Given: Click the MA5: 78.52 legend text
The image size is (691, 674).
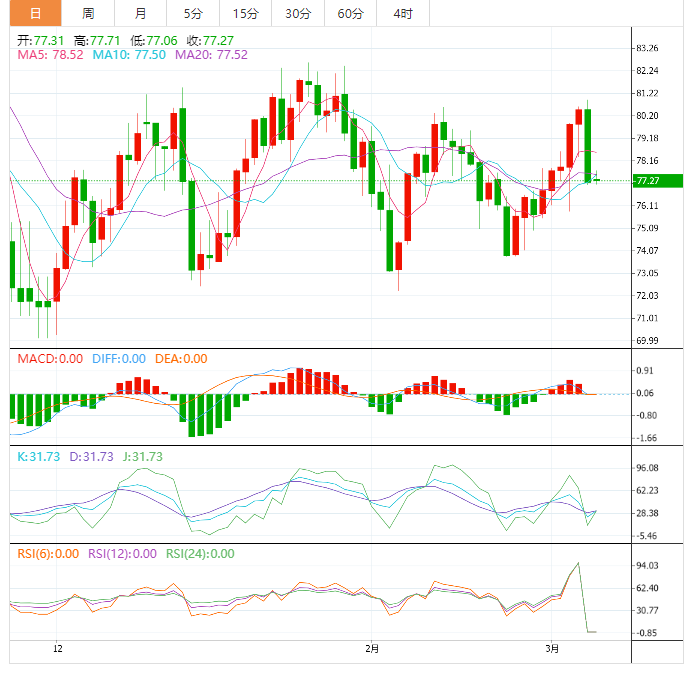Looking at the screenshot, I should click(50, 55).
